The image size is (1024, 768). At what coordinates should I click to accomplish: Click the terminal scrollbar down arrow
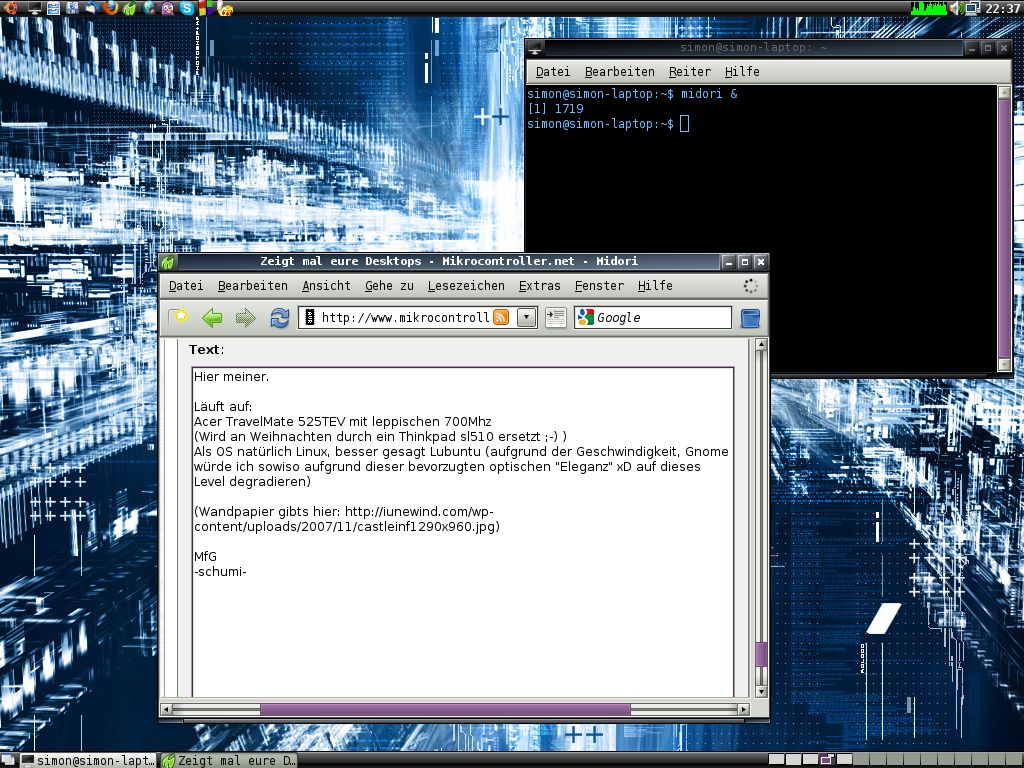click(x=1004, y=365)
